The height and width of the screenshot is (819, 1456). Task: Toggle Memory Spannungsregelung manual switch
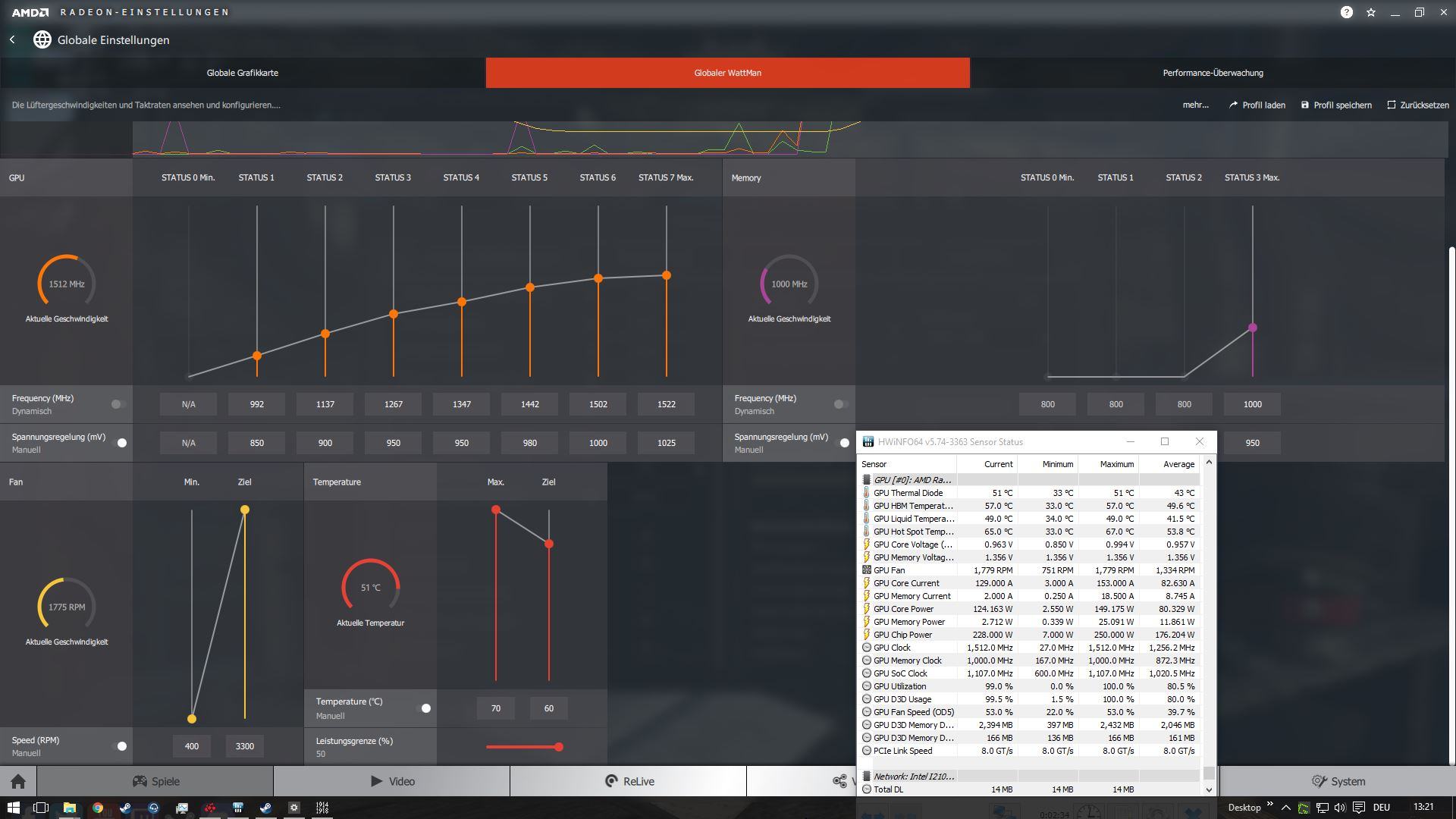(842, 443)
